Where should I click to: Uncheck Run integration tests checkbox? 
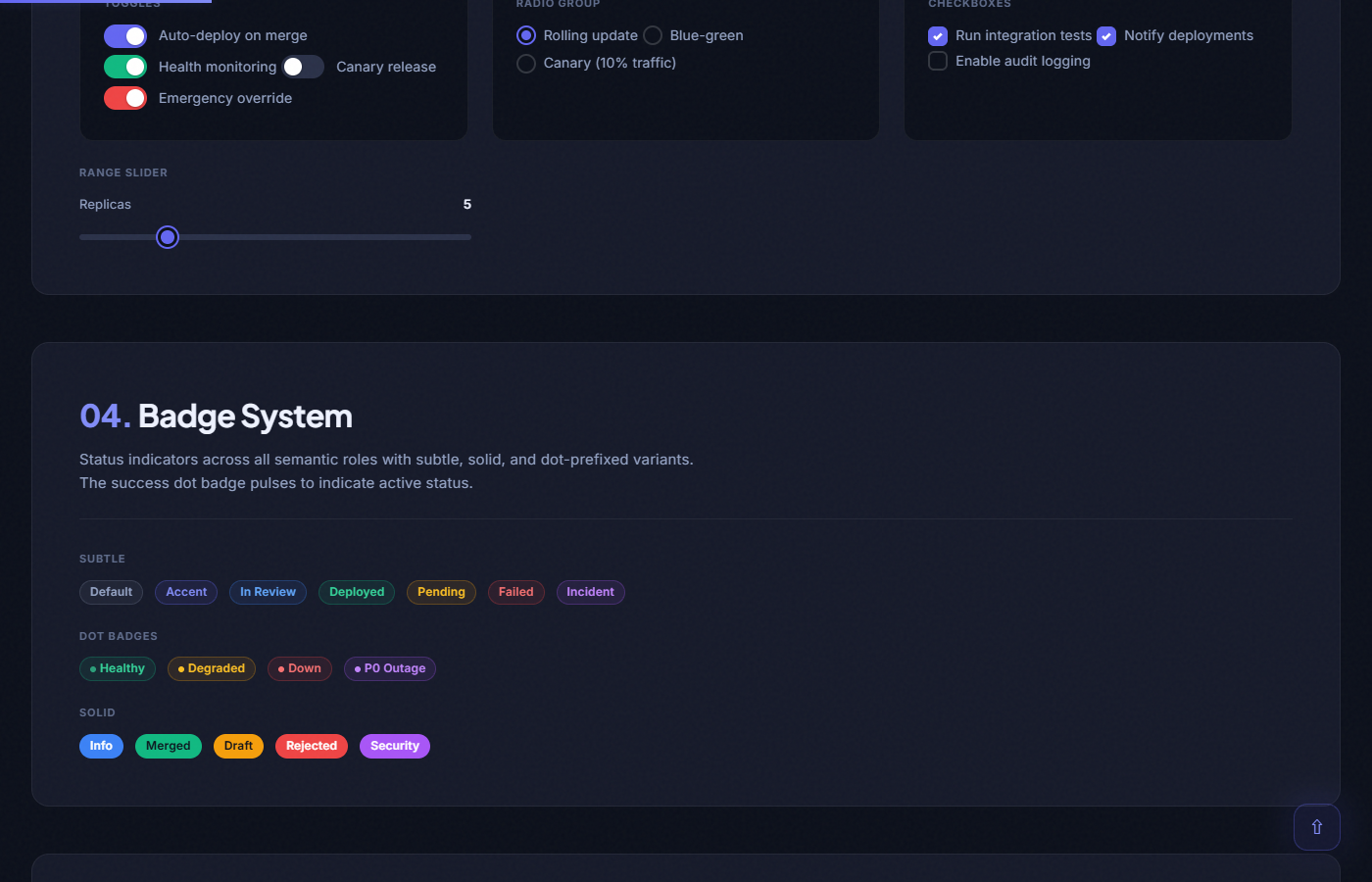(x=938, y=36)
